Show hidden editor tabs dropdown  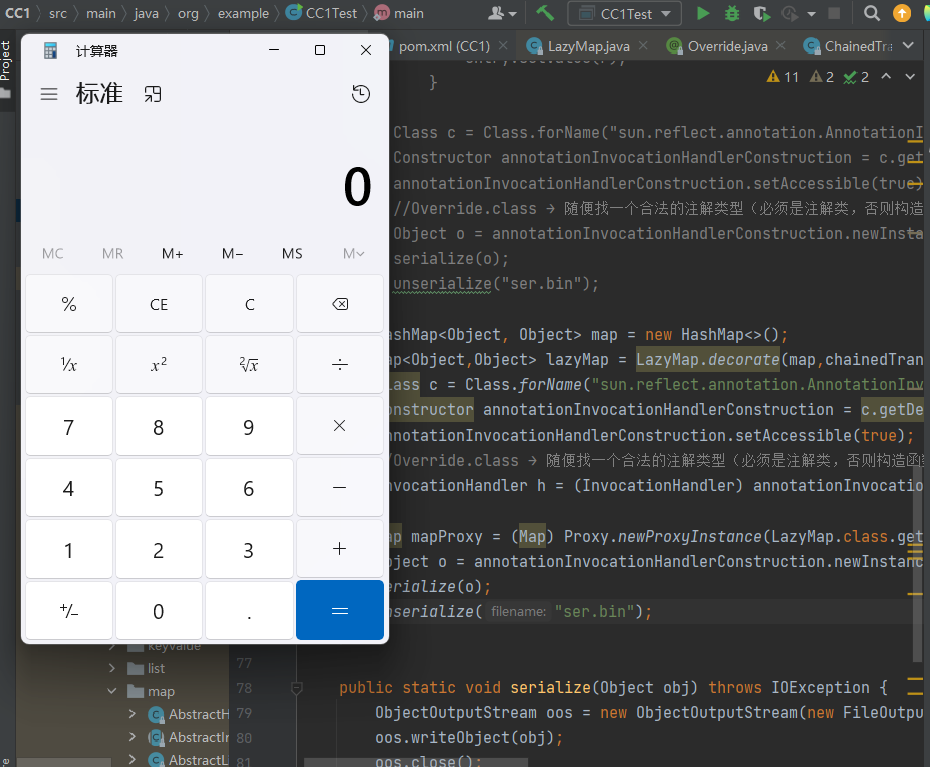pos(909,45)
